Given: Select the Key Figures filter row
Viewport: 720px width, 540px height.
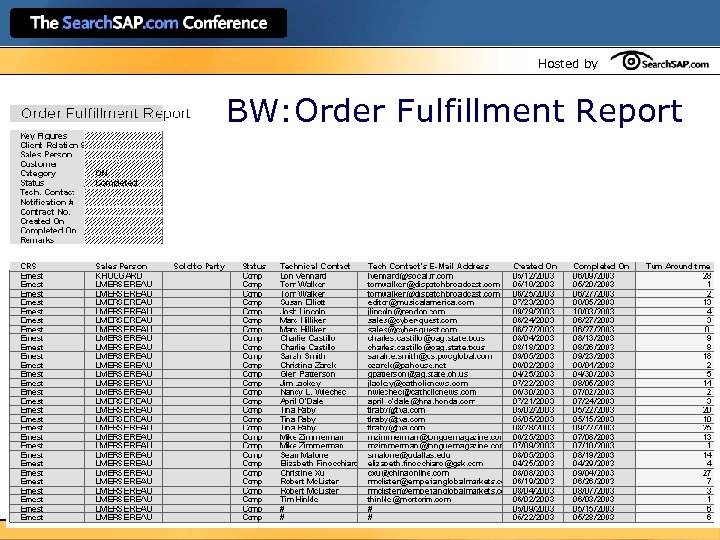Looking at the screenshot, I should pyautogui.click(x=86, y=136).
